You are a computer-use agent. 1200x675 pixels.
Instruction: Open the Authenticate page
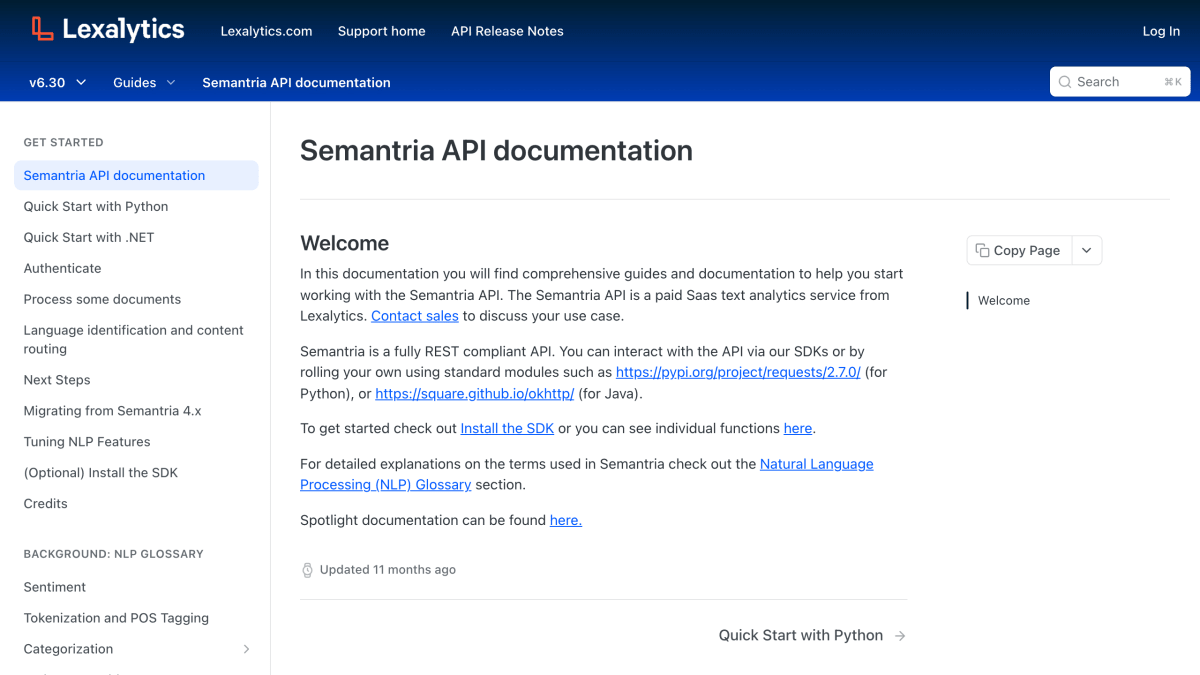(62, 268)
